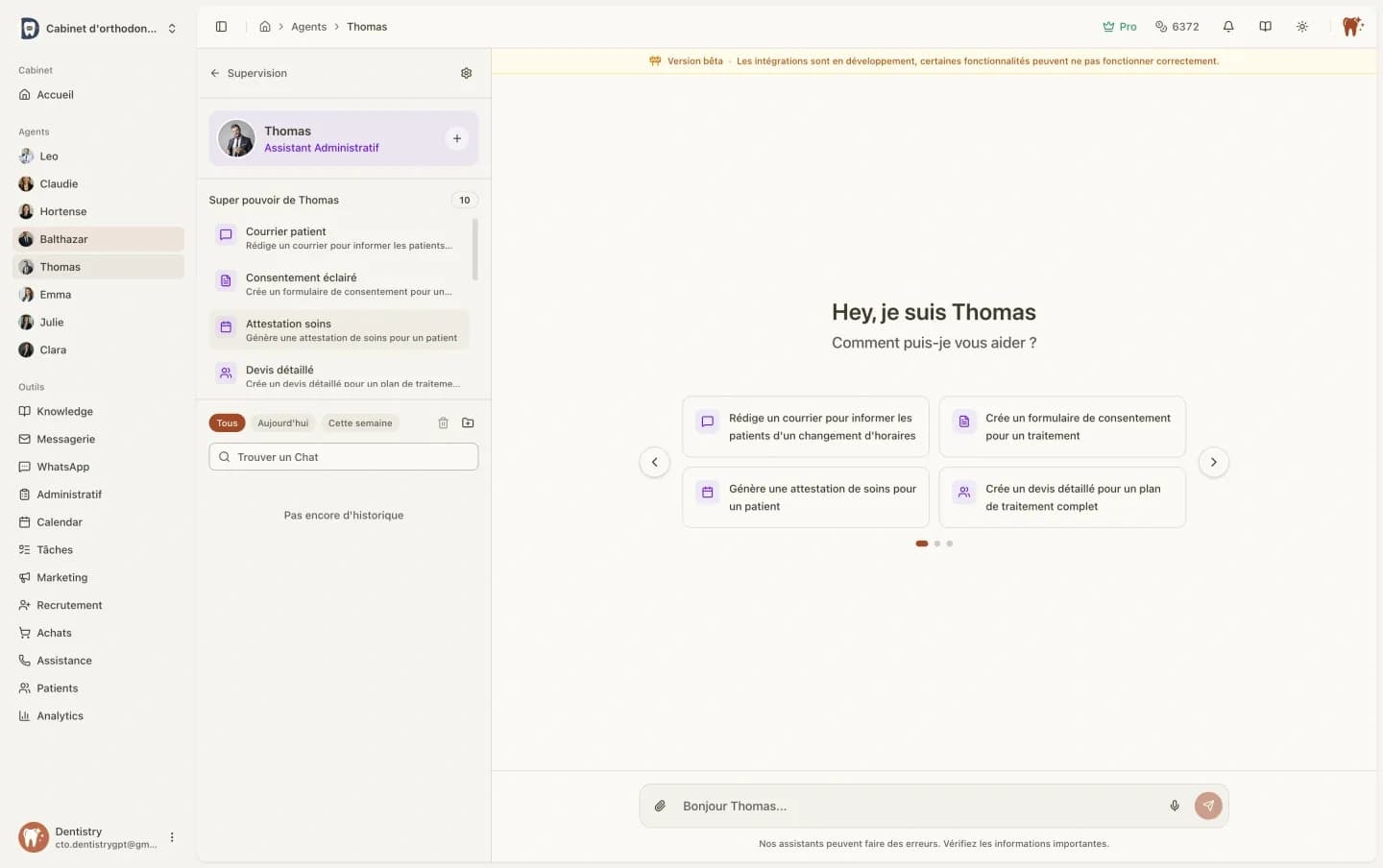
Task: Attach a file with the paperclip icon
Action: click(x=660, y=806)
